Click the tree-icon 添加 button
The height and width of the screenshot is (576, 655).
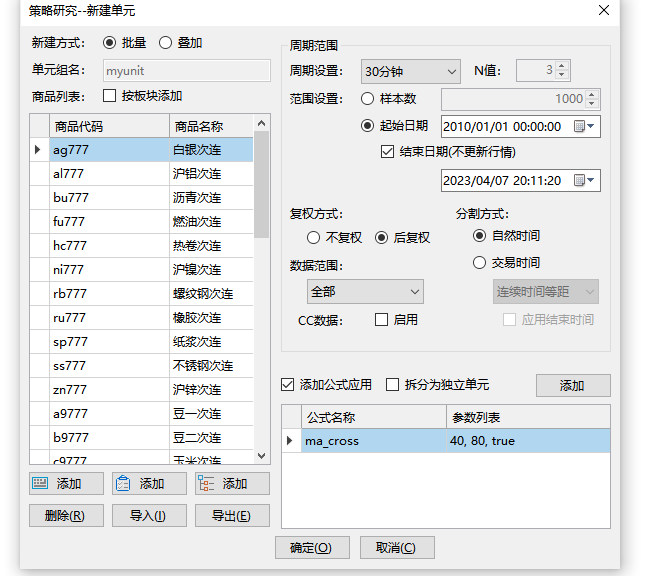[x=232, y=484]
